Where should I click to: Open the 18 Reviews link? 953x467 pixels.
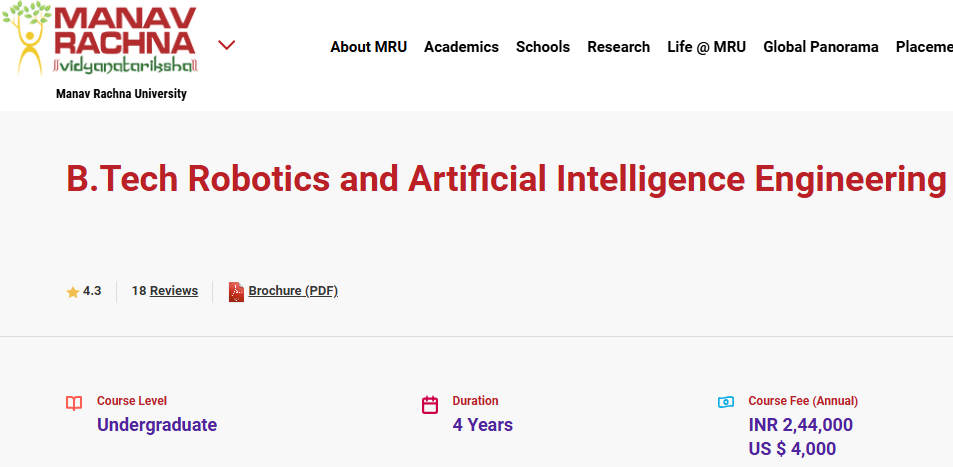tap(165, 291)
